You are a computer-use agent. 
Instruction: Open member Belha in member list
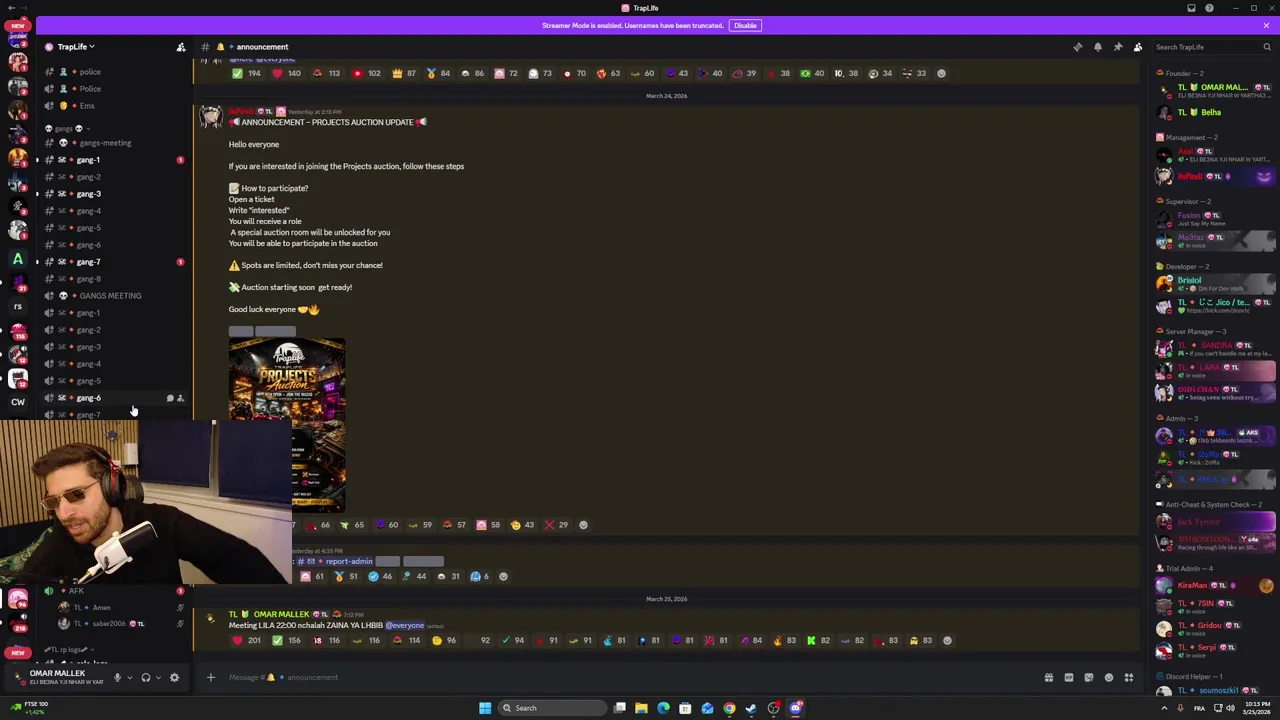(1212, 112)
